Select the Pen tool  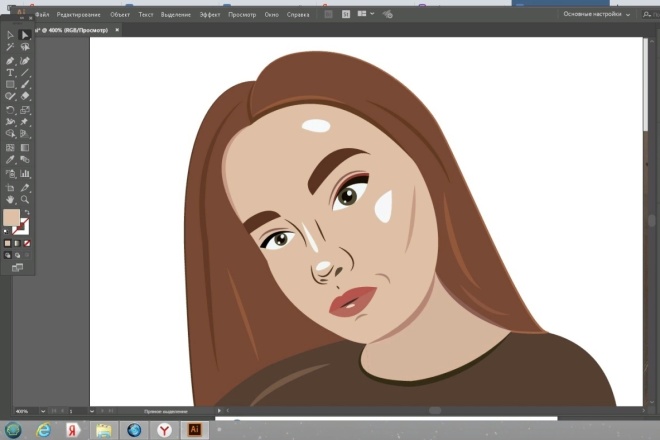[x=10, y=61]
